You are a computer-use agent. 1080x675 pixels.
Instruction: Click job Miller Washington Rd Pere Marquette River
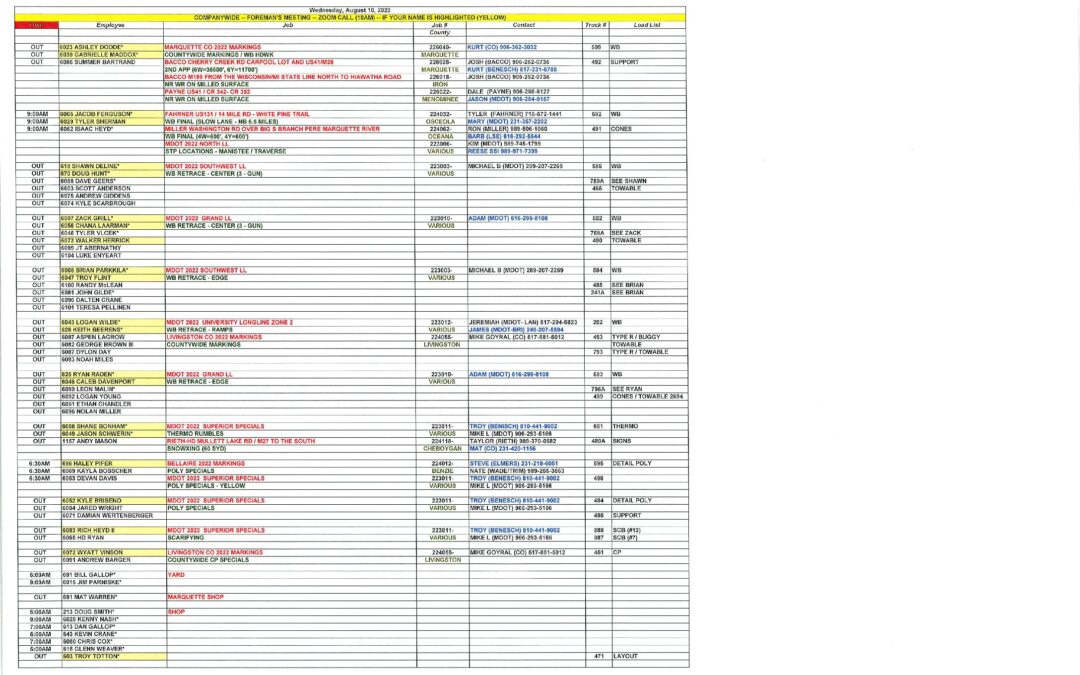click(x=272, y=129)
